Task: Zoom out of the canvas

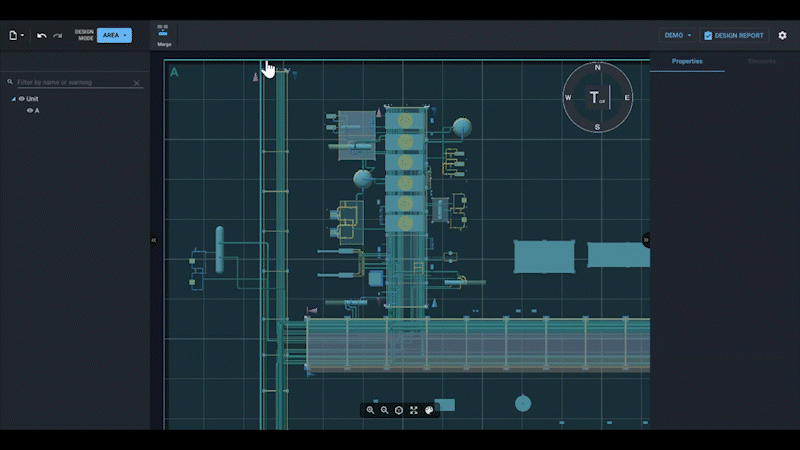Action: [x=385, y=410]
